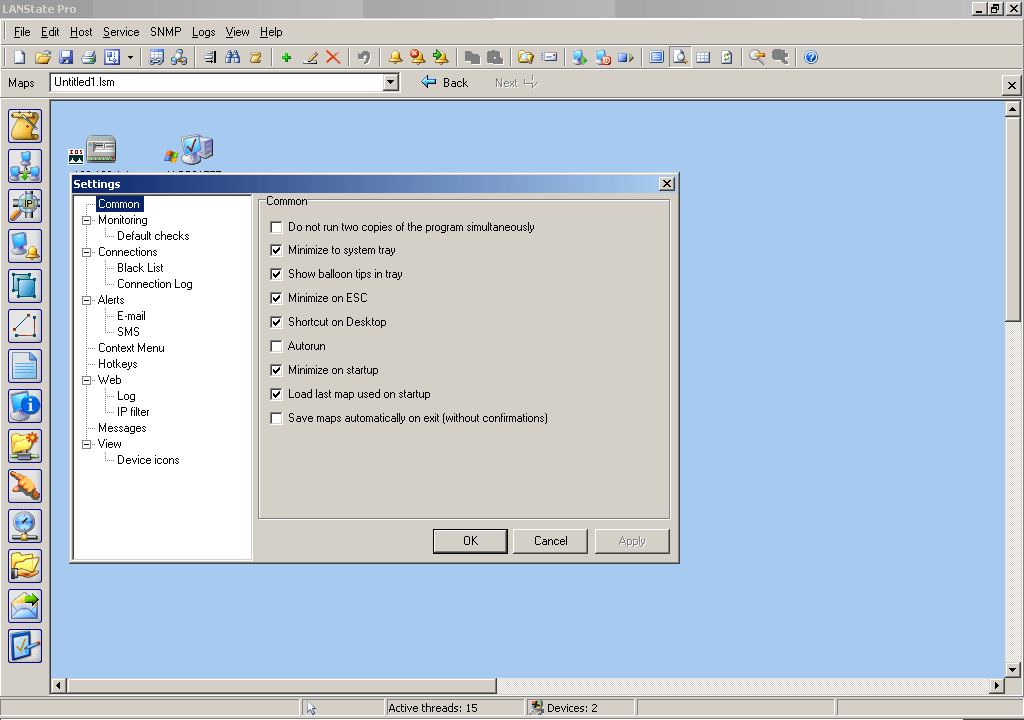Collapse the Connections tree node
Viewport: 1024px width, 720px height.
pos(86,252)
